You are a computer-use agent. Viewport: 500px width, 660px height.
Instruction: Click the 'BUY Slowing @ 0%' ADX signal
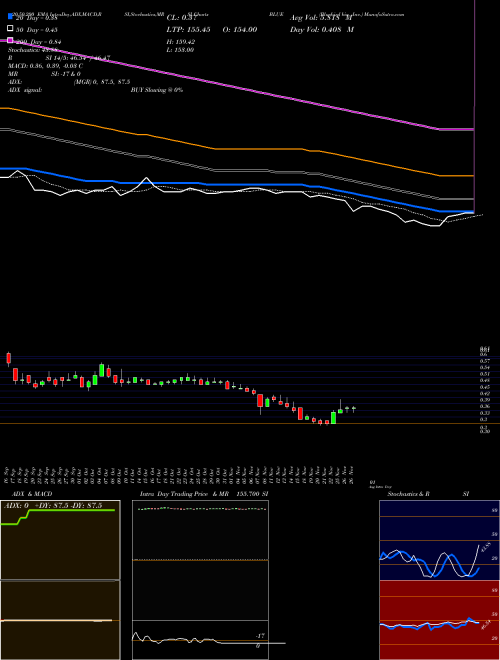point(157,90)
